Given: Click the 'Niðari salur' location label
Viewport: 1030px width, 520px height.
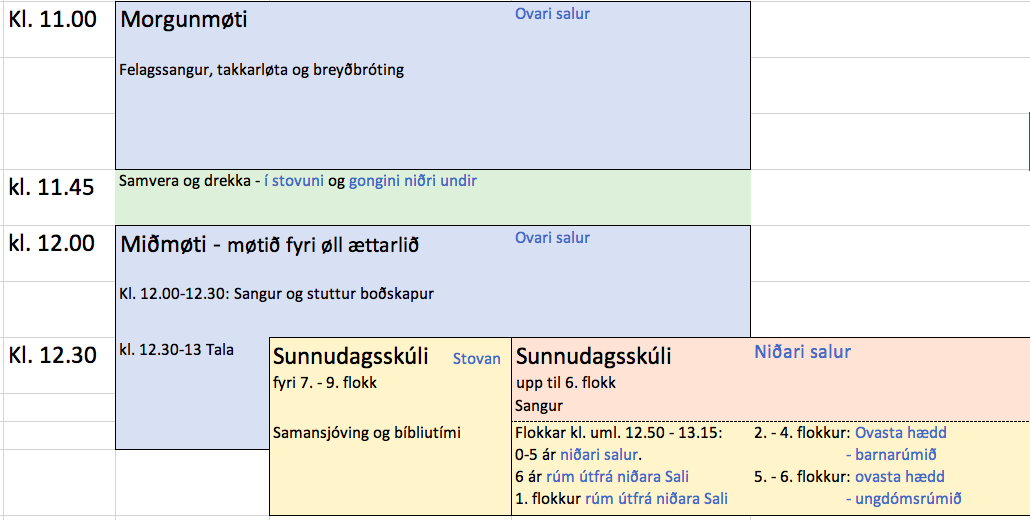Looking at the screenshot, I should tap(802, 352).
